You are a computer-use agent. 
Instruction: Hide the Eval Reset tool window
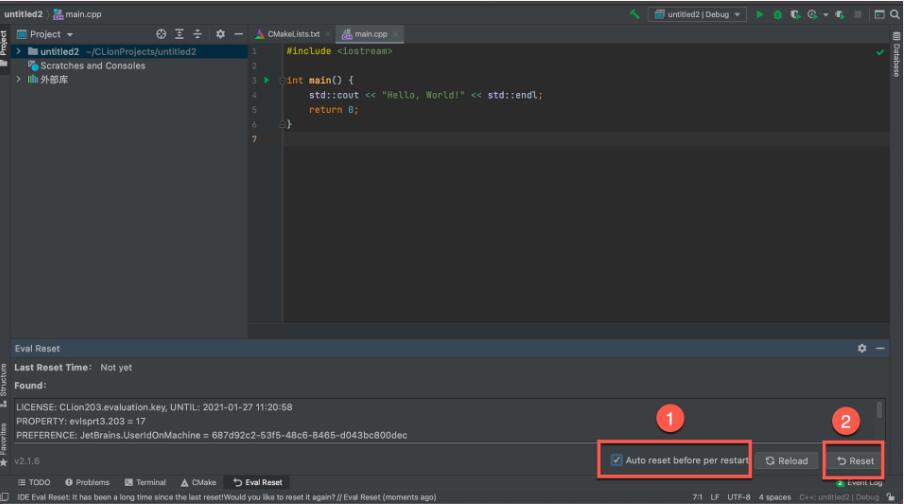point(880,348)
